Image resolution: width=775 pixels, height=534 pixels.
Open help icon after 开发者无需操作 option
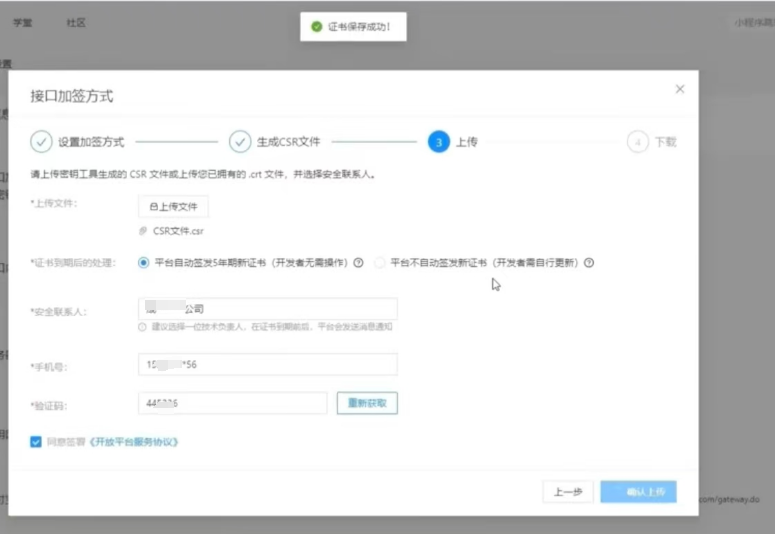pyautogui.click(x=358, y=263)
